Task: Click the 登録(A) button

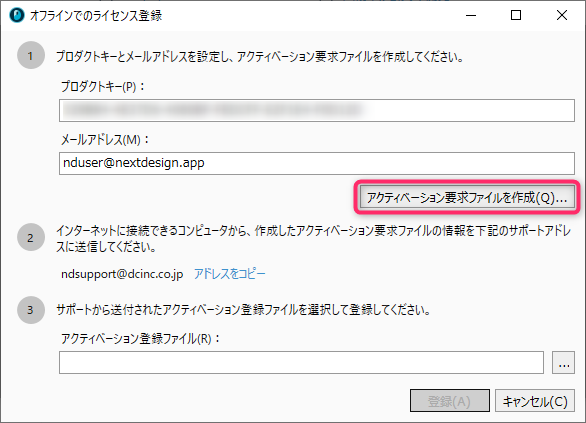Action: click(x=450, y=401)
